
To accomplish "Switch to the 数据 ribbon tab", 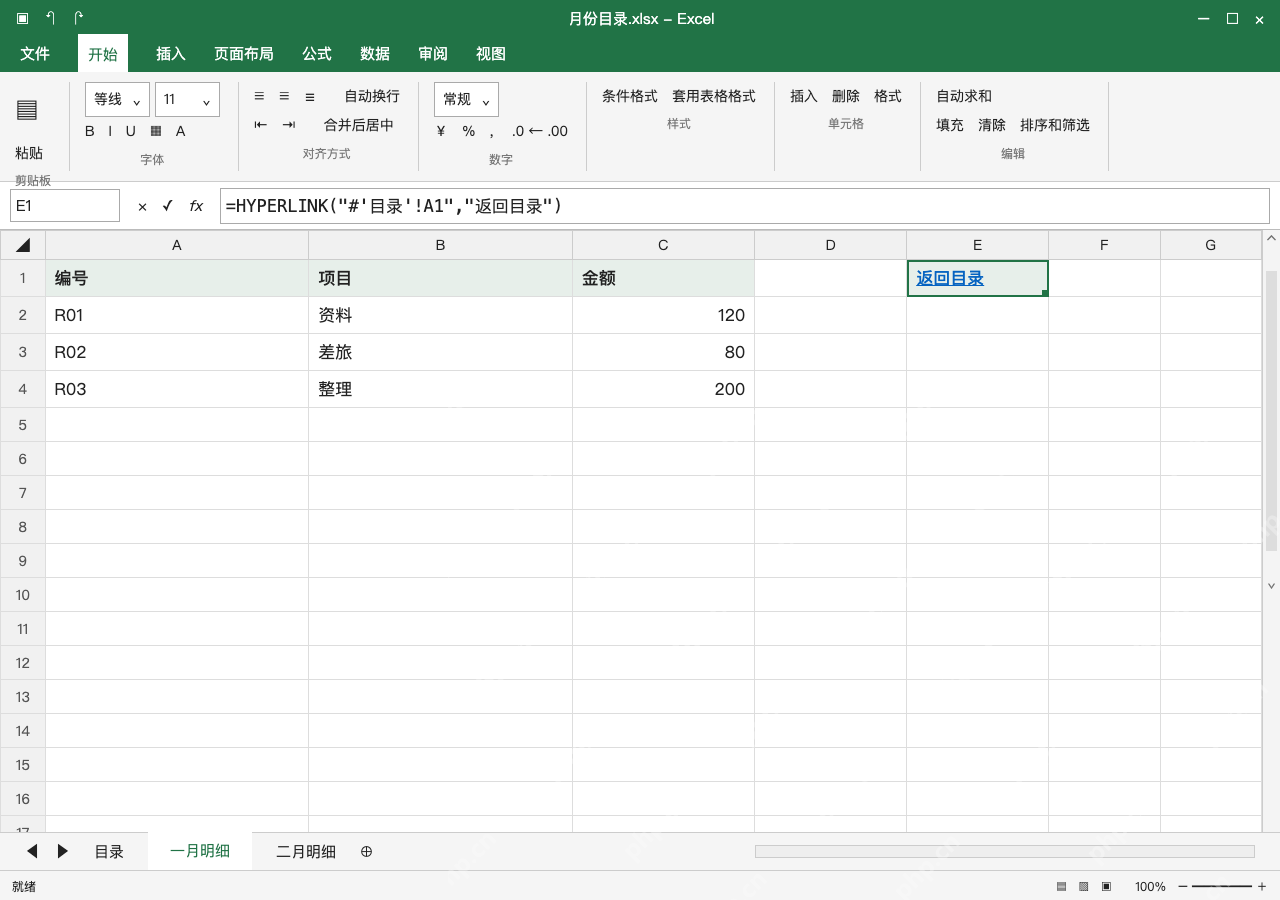I will click(x=375, y=54).
